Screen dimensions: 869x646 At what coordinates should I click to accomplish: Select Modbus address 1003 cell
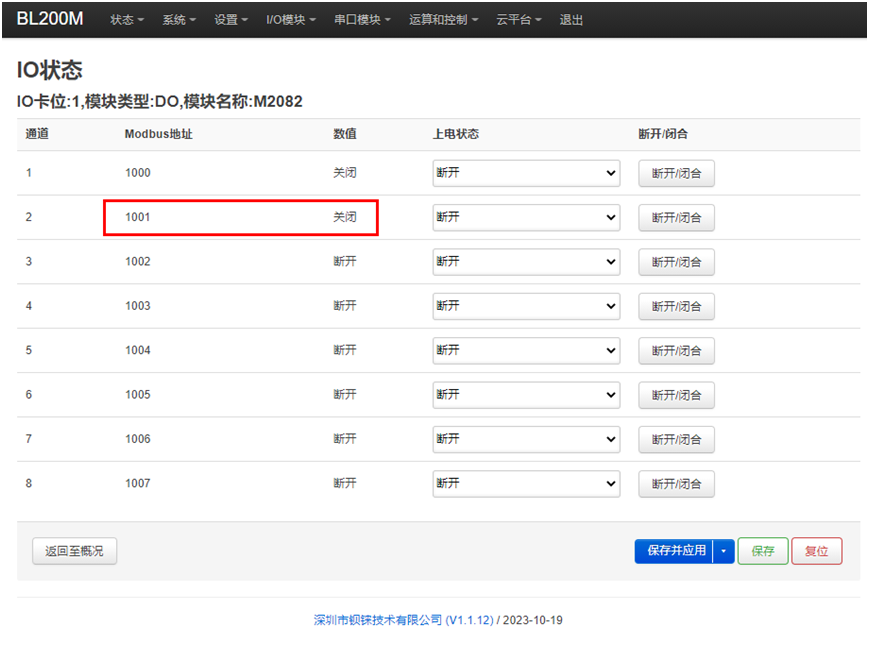tap(137, 306)
